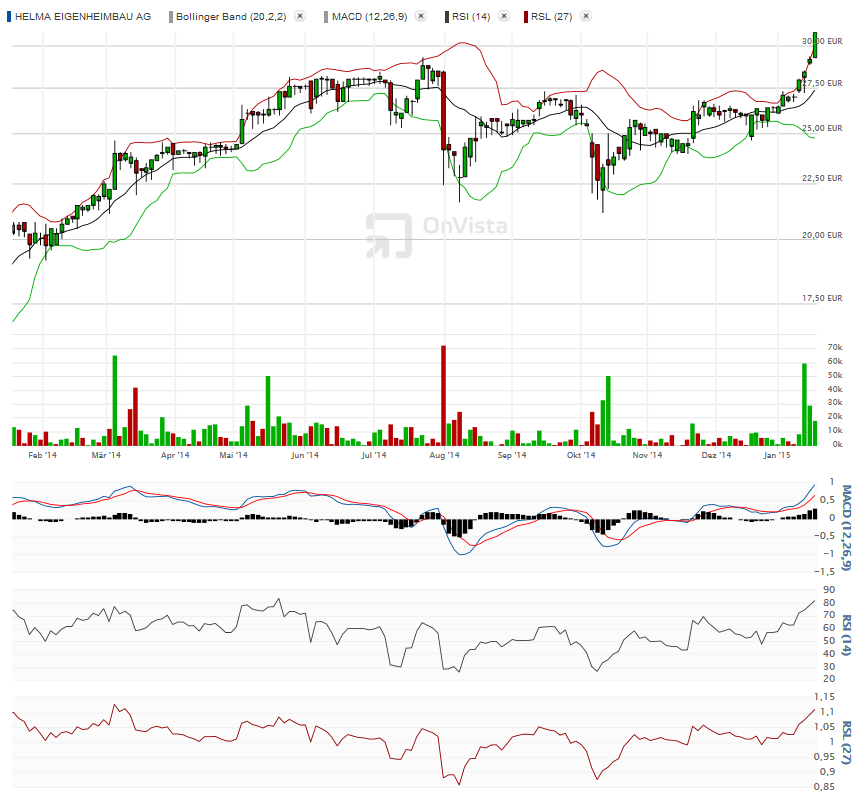Click the Apr '14 date axis label
This screenshot has width=859, height=796.
[175, 455]
